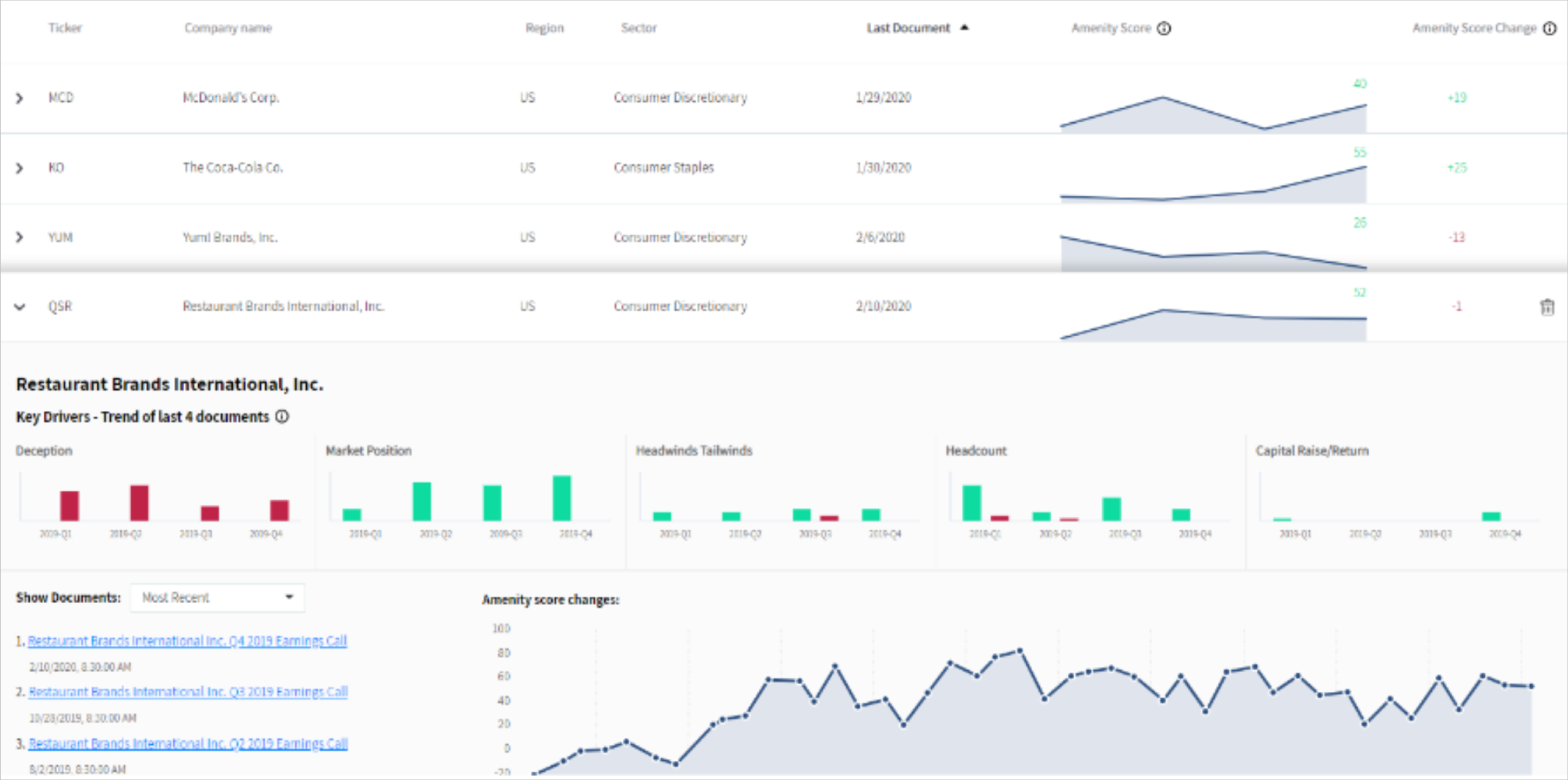Click Yum! Brands, Inc. company name
1568x780 pixels.
point(230,237)
